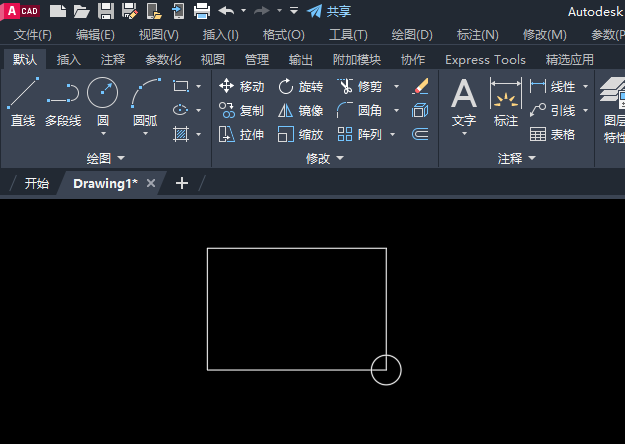Switch to the Parametric (参数化) ribbon tab

point(163,60)
